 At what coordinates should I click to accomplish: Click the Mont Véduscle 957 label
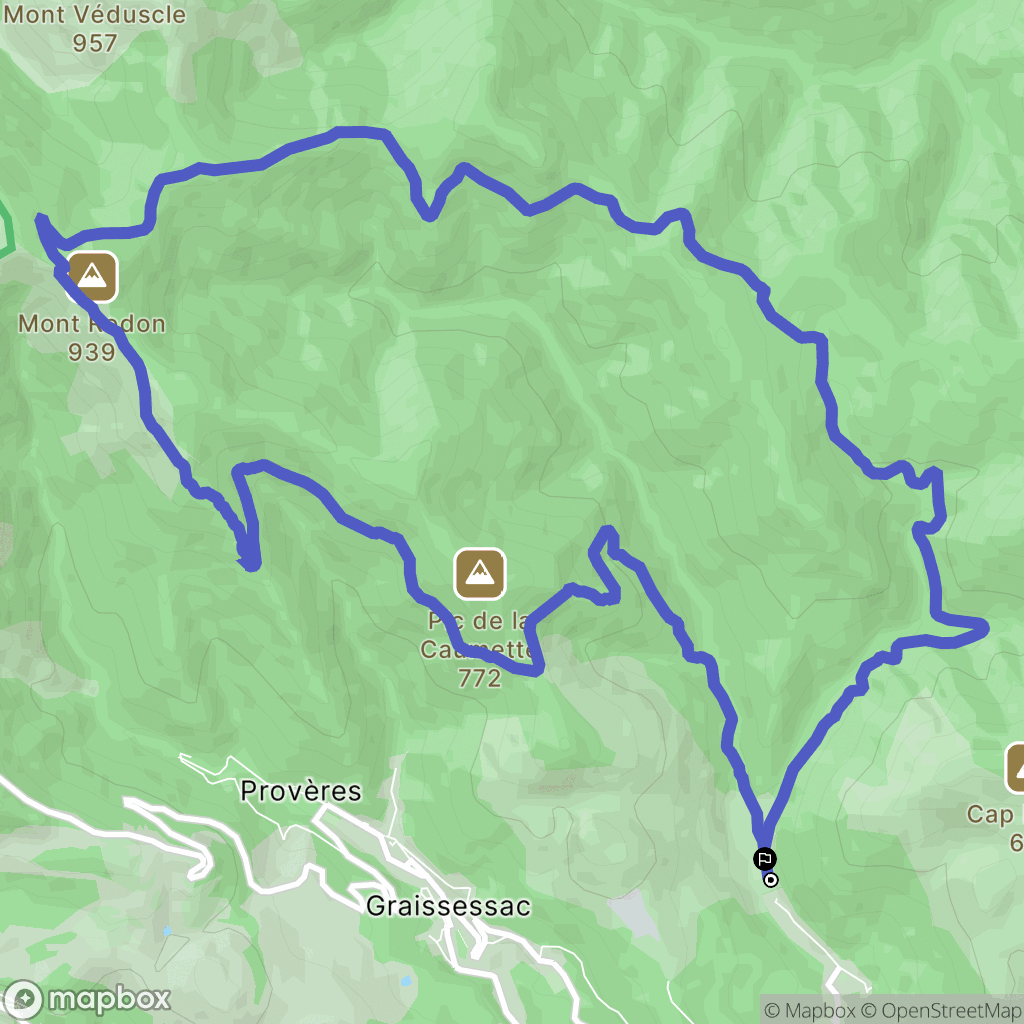(x=95, y=28)
